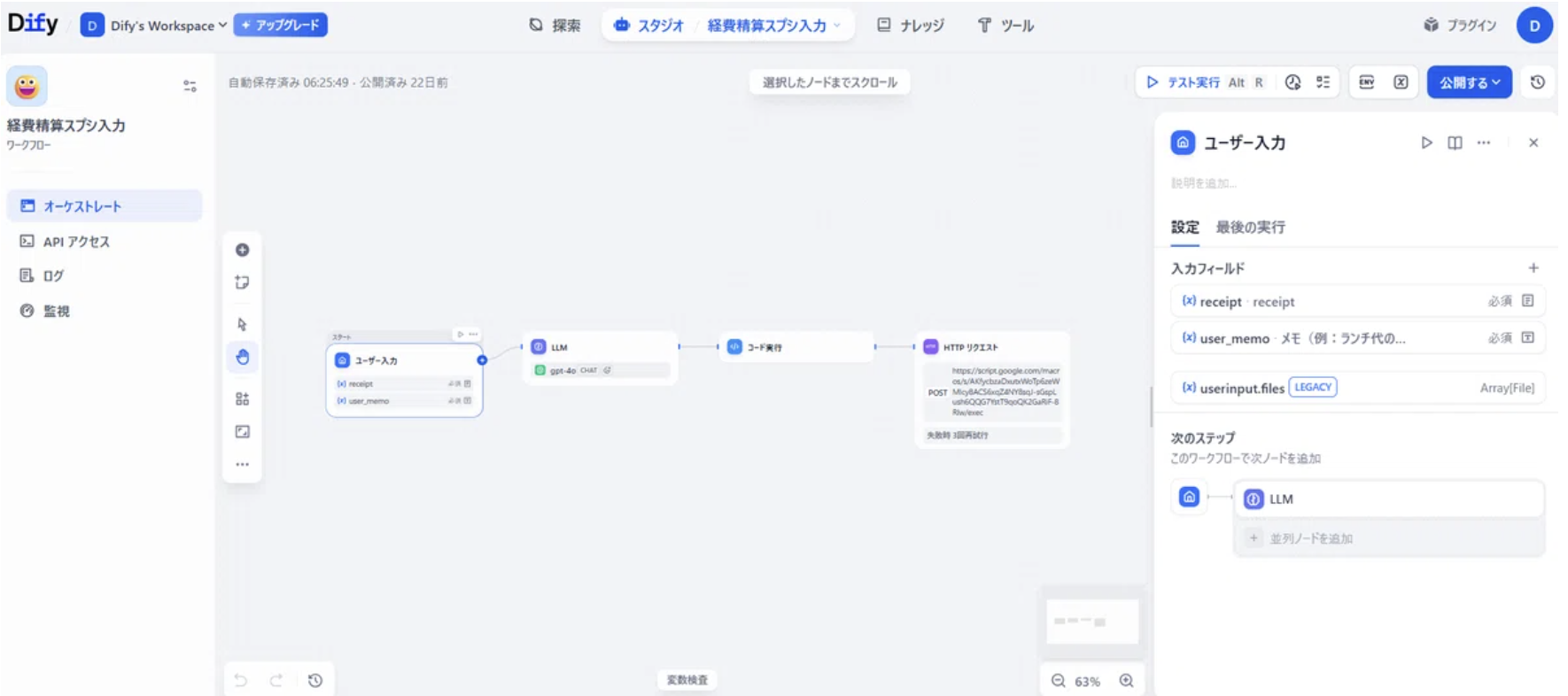Click the redo arrow at bottom left
This screenshot has height=696, width=1568.
pos(276,680)
